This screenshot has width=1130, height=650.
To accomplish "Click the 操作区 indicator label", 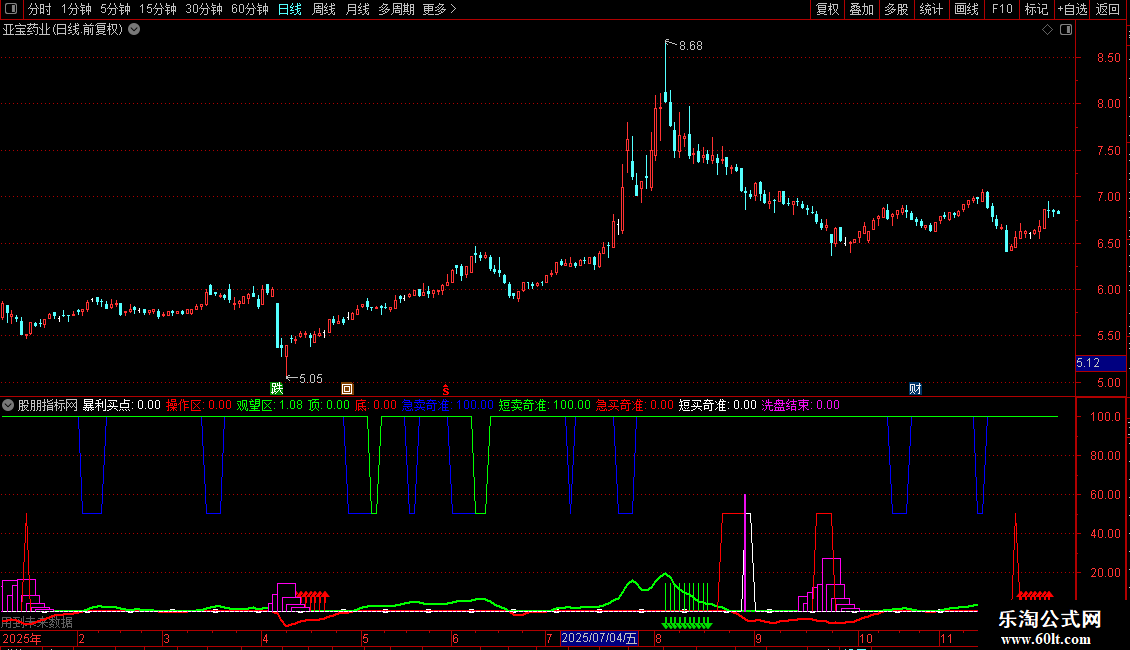I will coord(198,405).
